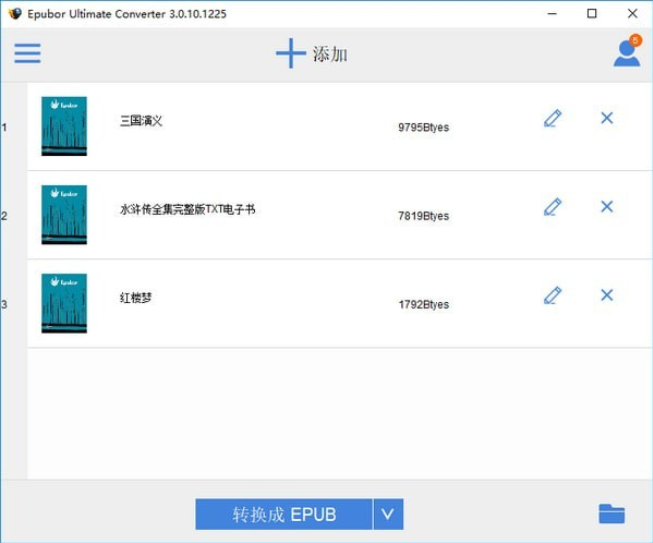Screen dimensions: 653x543
Task: Click the title 水浒传全集完整版TXT电子书
Action: click(x=188, y=209)
